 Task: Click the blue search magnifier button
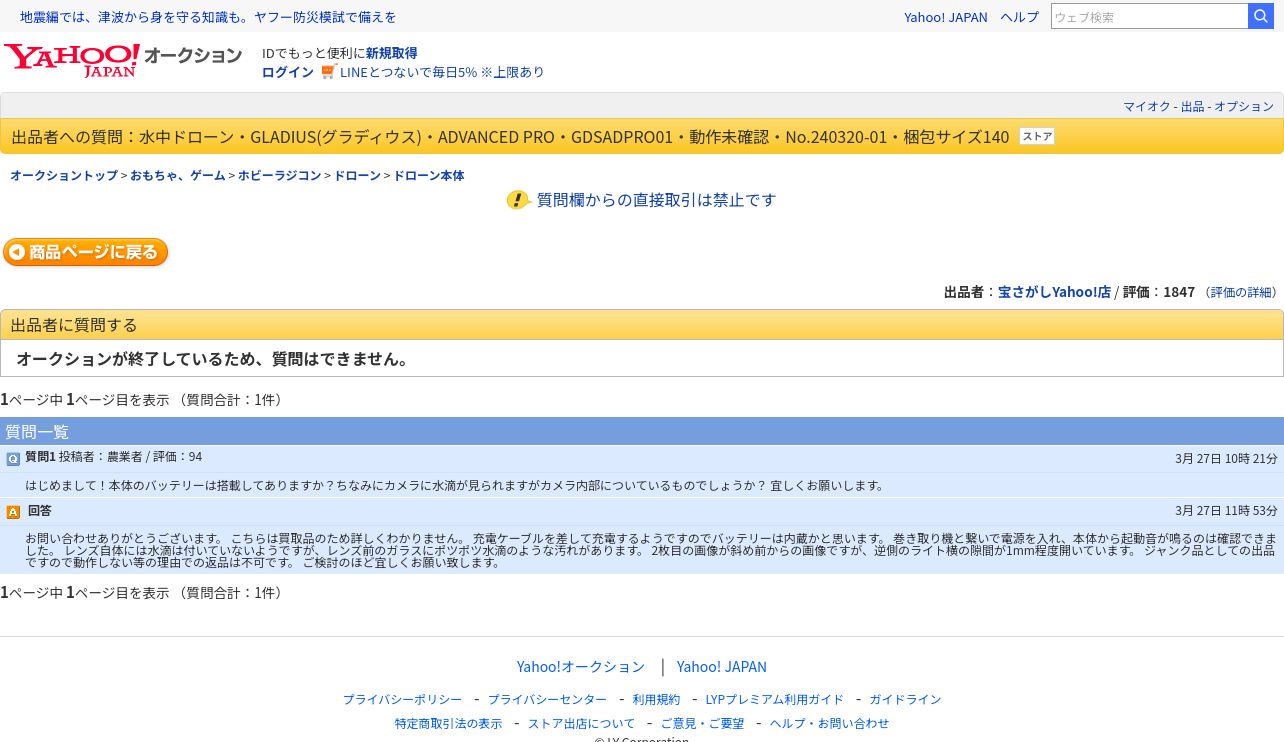point(1261,16)
